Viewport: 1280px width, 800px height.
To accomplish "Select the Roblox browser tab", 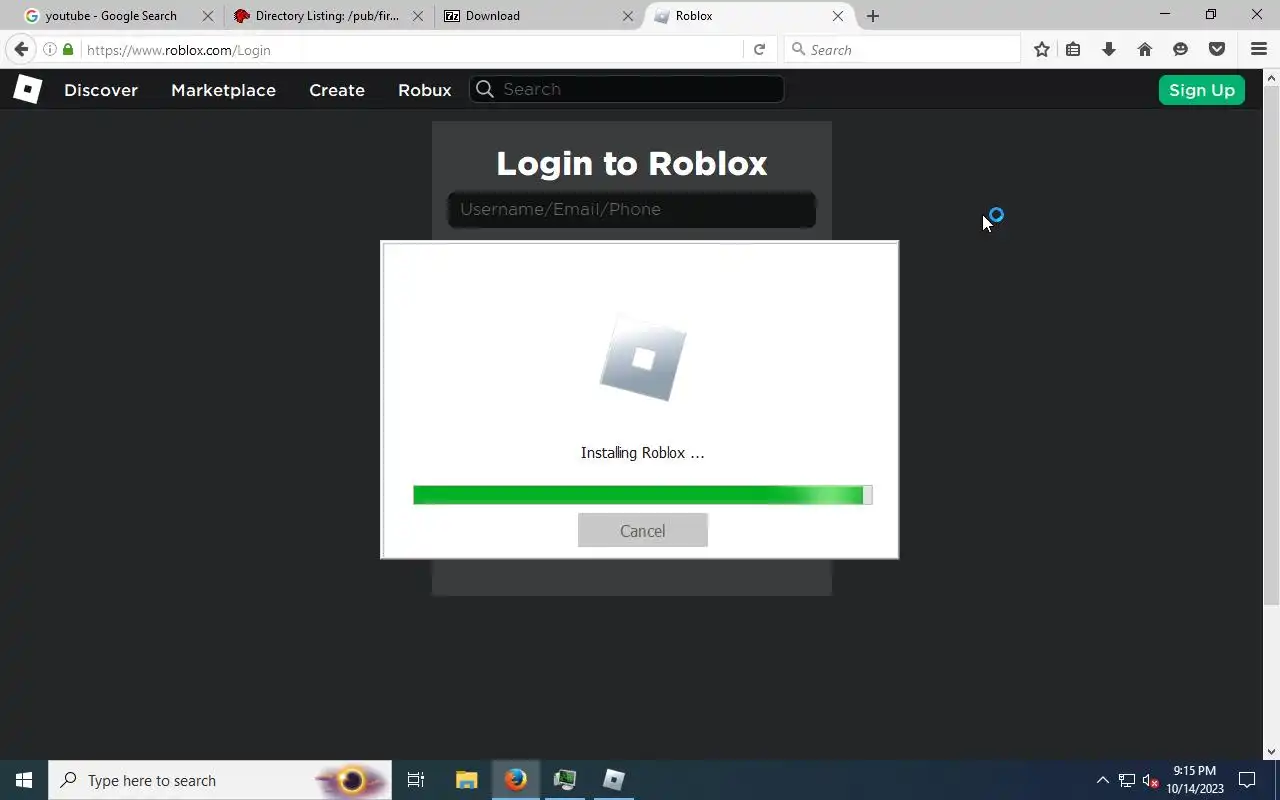I will [x=694, y=16].
